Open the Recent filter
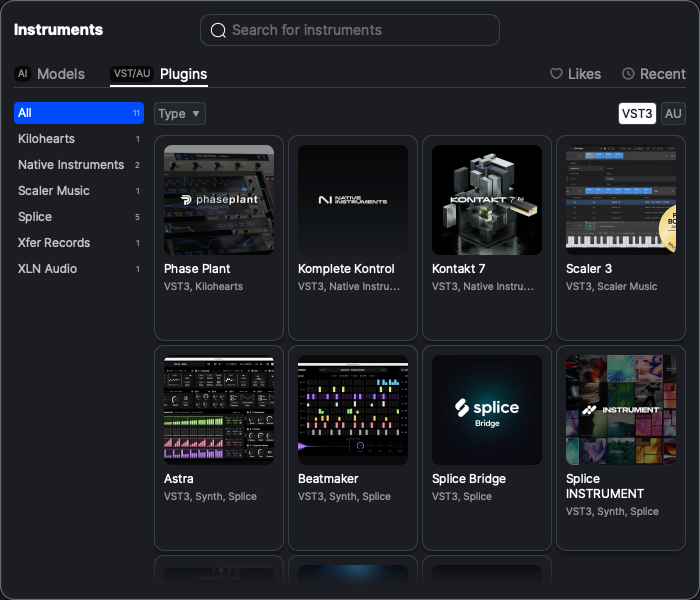700x600 pixels. (654, 74)
